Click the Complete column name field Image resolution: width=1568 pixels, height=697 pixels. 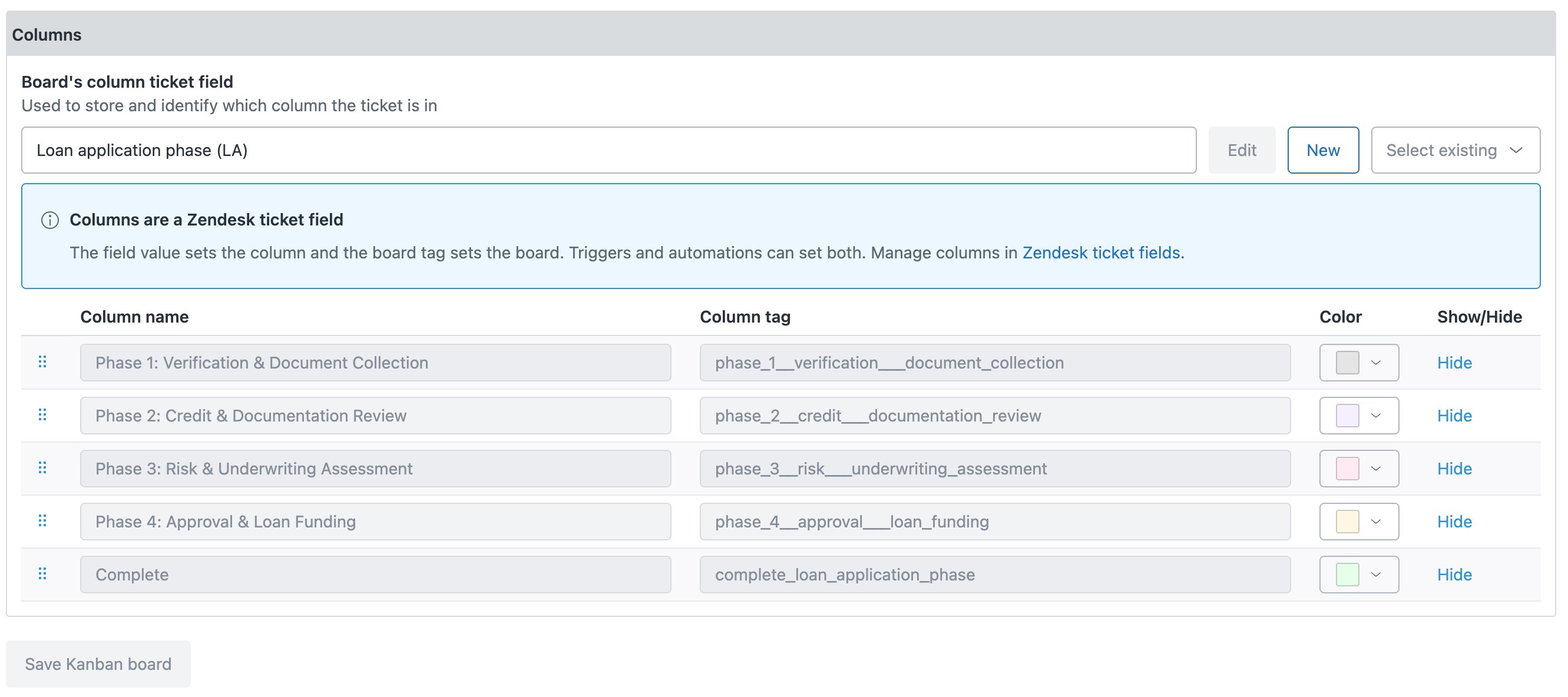coord(376,574)
